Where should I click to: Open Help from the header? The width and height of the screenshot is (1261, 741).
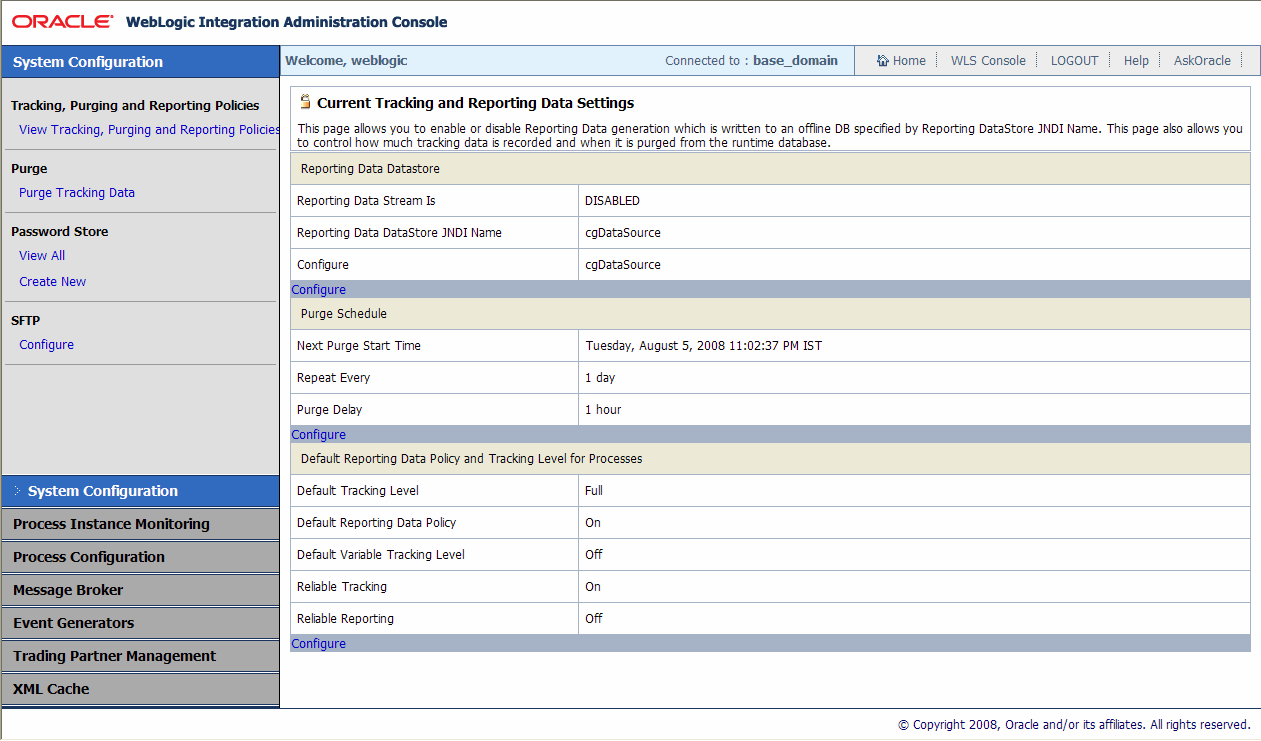click(1136, 60)
